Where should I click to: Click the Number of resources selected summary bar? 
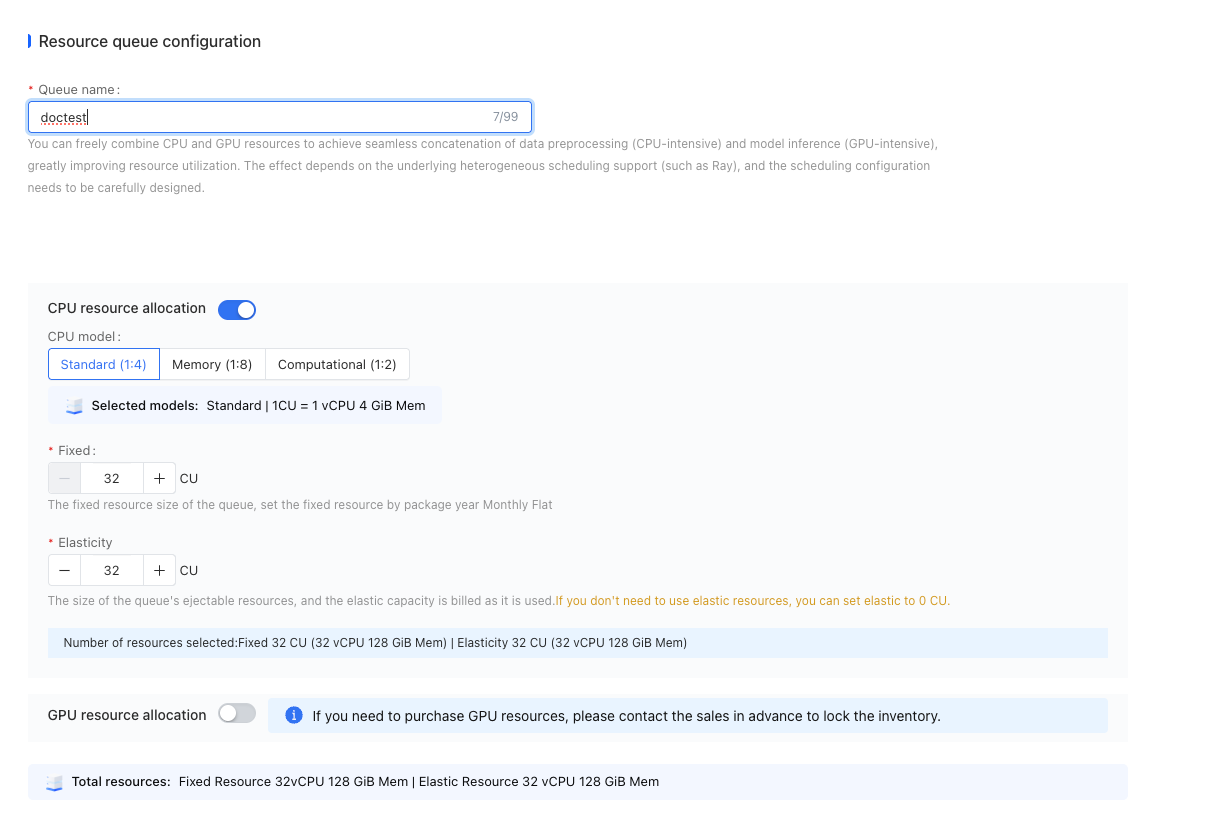(578, 643)
